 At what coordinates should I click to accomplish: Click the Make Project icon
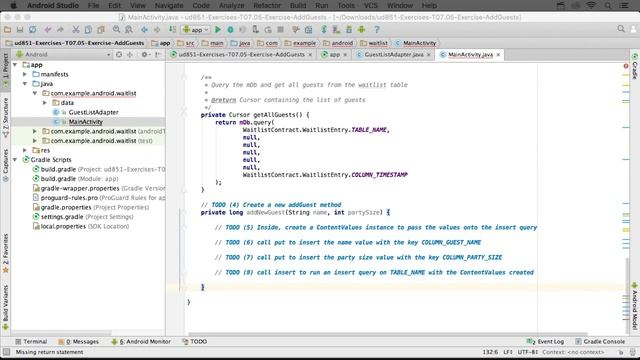click(172, 30)
